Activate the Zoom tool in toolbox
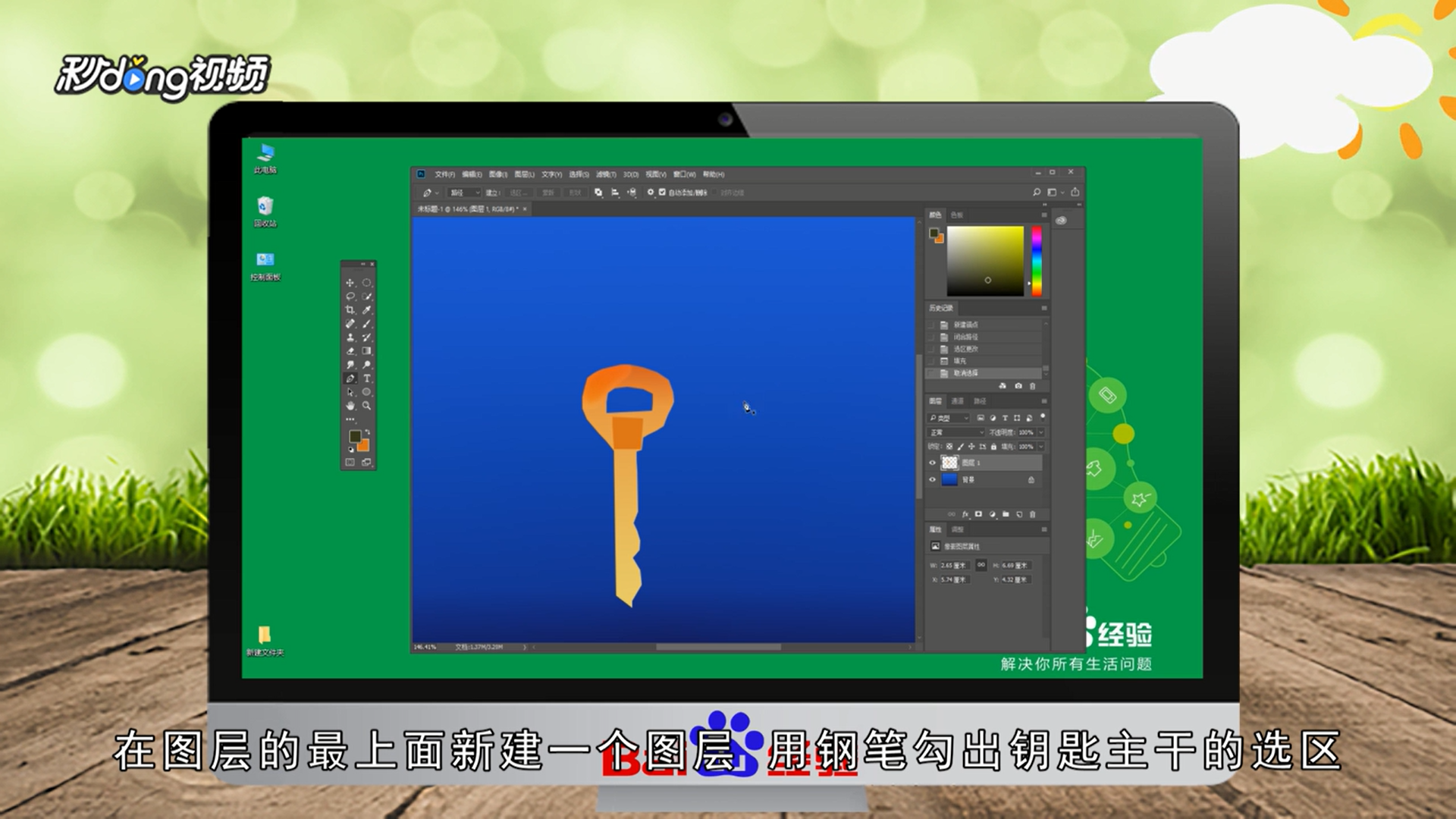 pyautogui.click(x=367, y=406)
